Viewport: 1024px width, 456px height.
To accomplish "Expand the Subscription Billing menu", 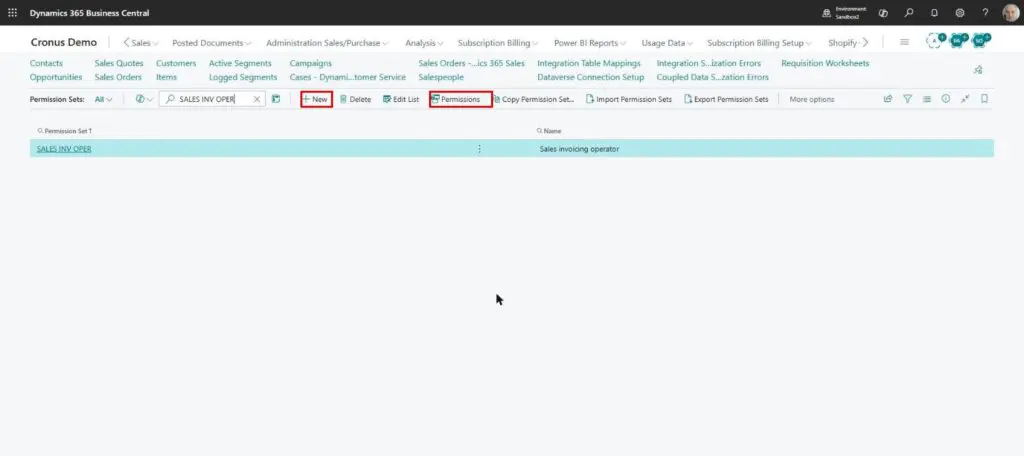I will point(498,42).
